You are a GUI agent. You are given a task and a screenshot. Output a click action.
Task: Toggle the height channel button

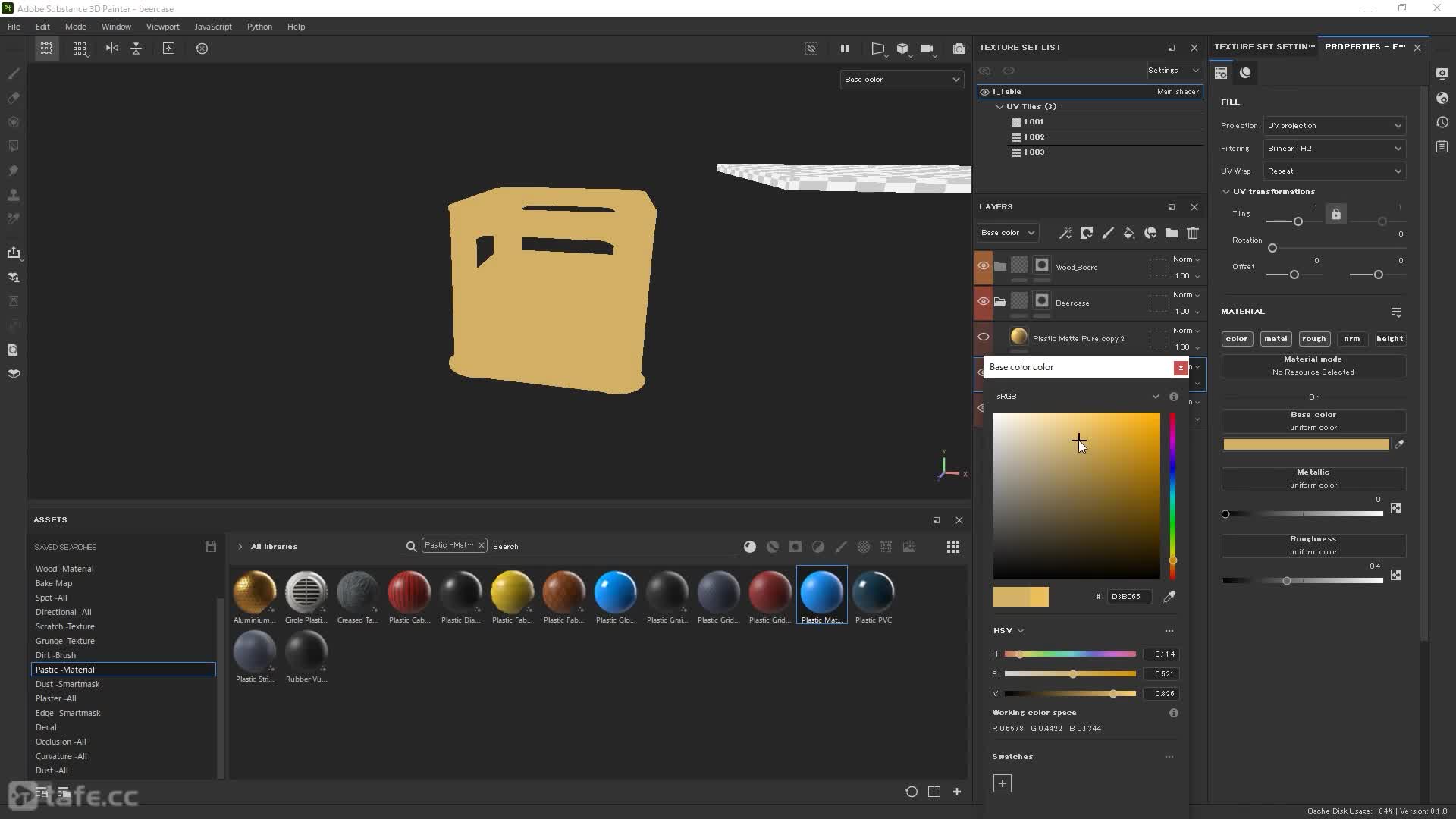[1390, 339]
